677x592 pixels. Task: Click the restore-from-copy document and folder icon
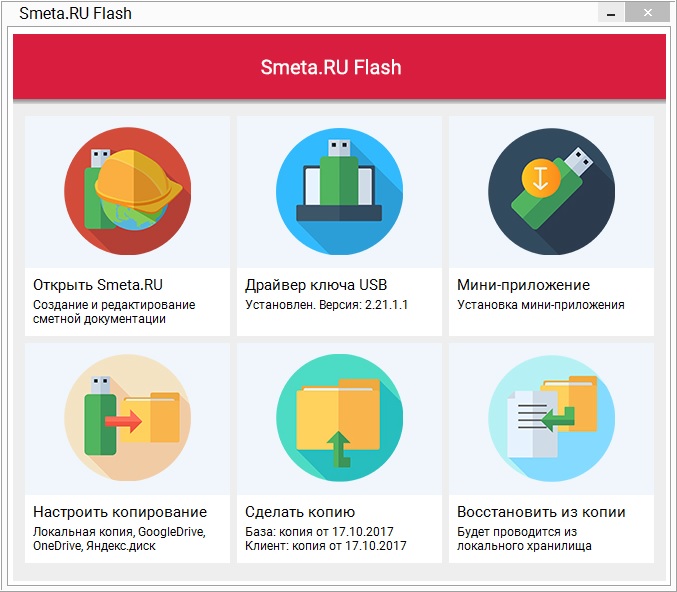(551, 418)
